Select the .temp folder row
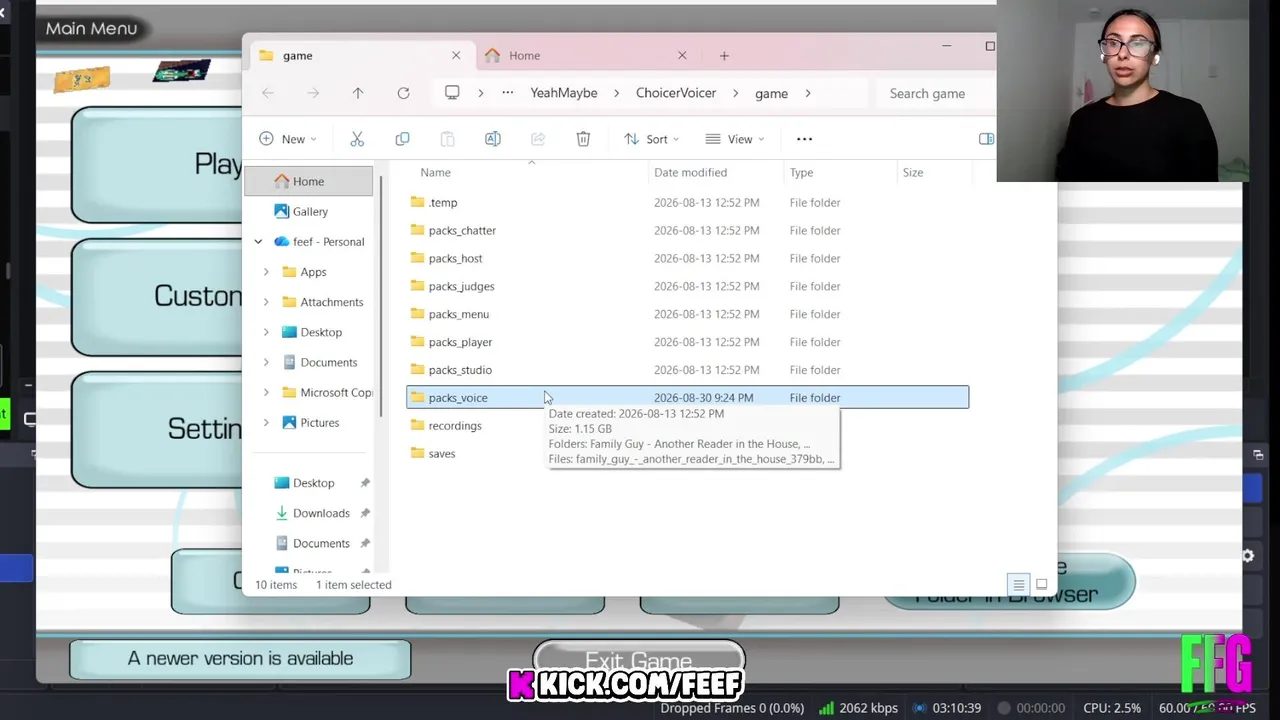The image size is (1280, 720). [x=687, y=202]
